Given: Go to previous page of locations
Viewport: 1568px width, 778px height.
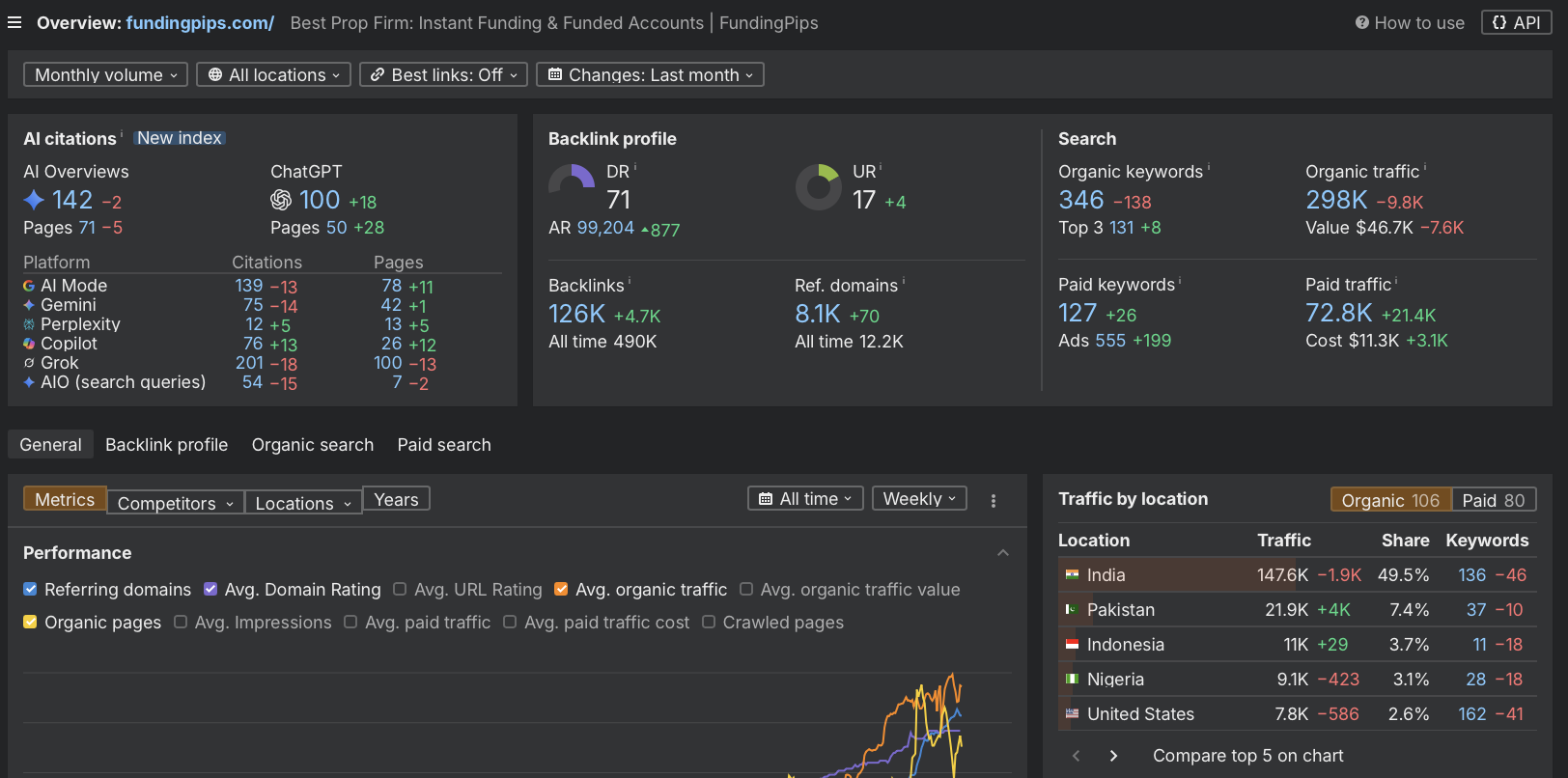Looking at the screenshot, I should [x=1077, y=756].
